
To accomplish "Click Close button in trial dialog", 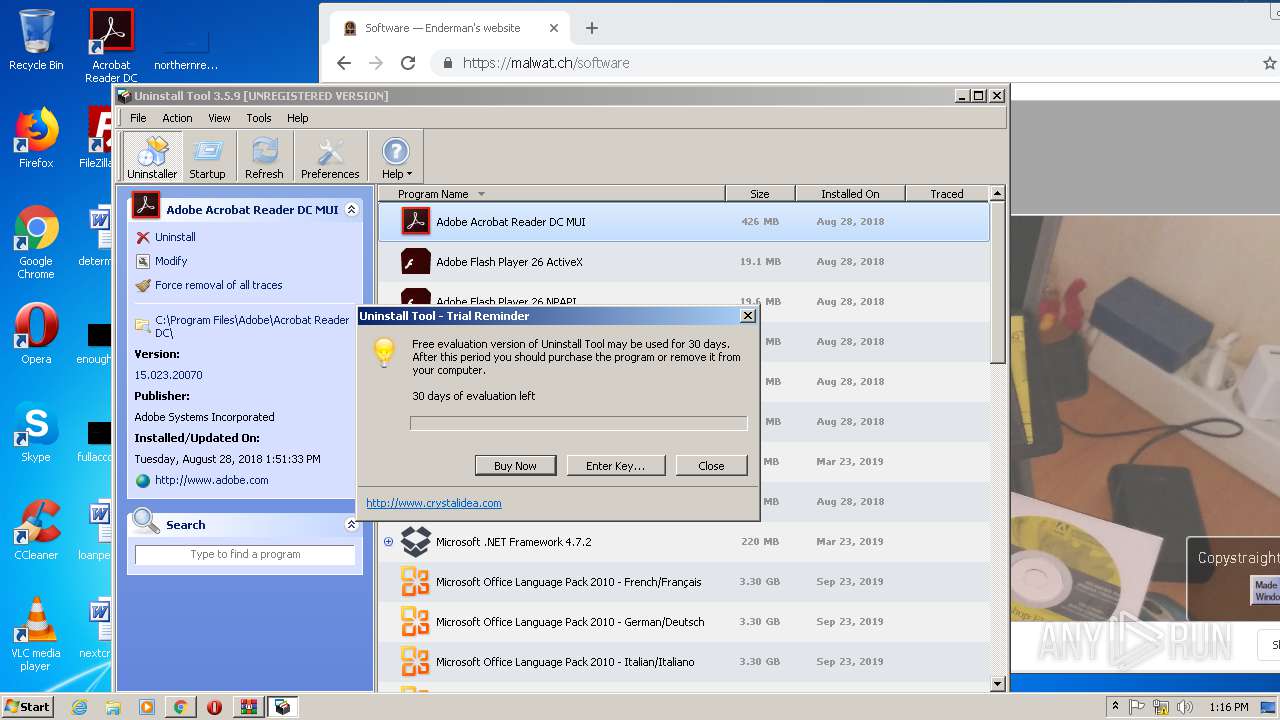I will 711,465.
